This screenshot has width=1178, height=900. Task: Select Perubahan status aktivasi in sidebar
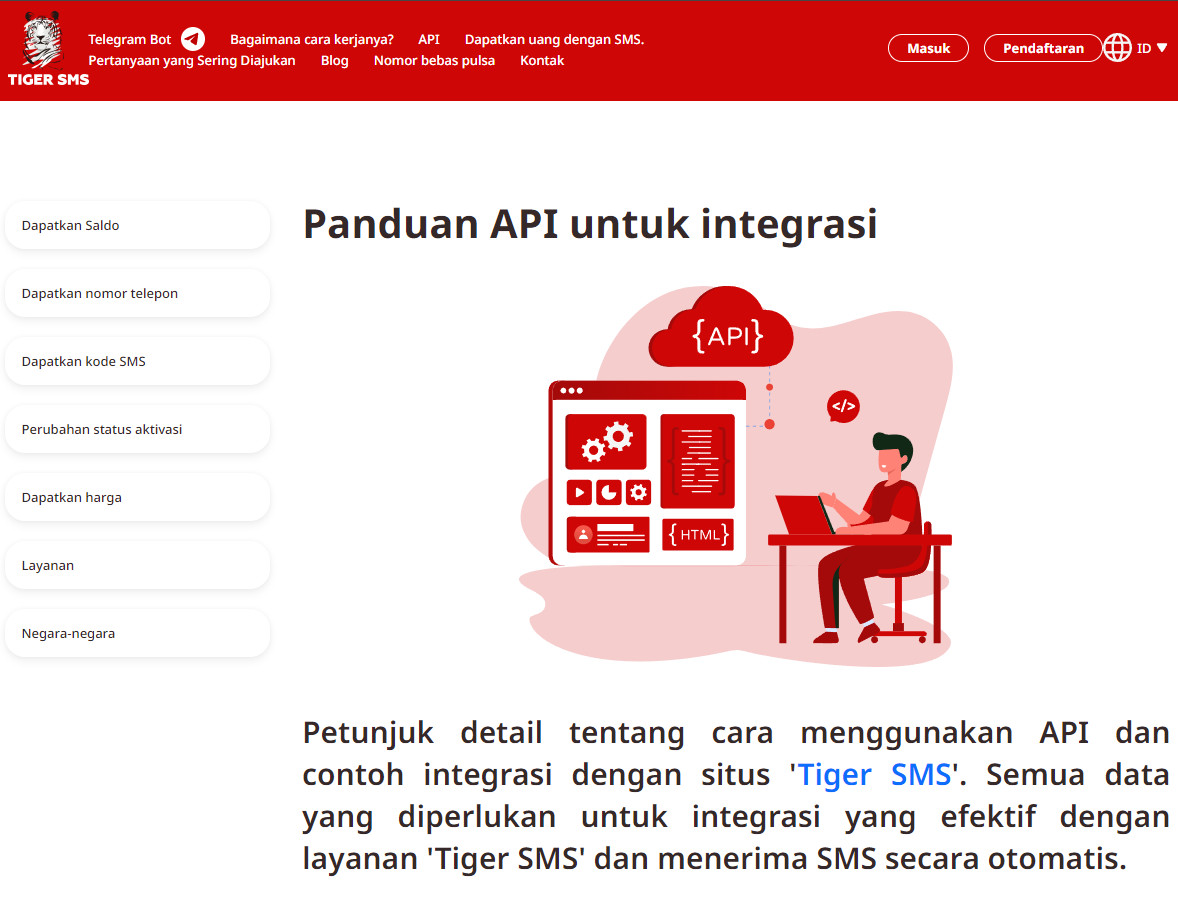(x=137, y=429)
